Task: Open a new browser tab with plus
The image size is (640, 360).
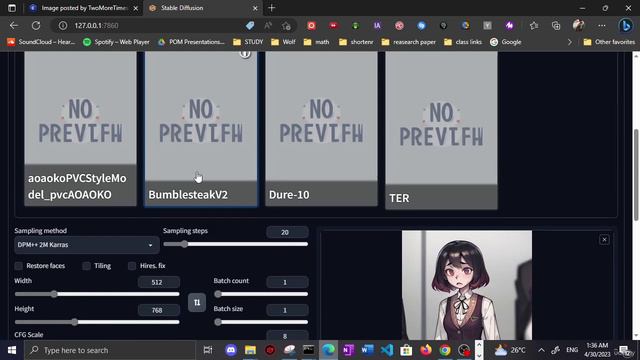Action: pos(271,8)
